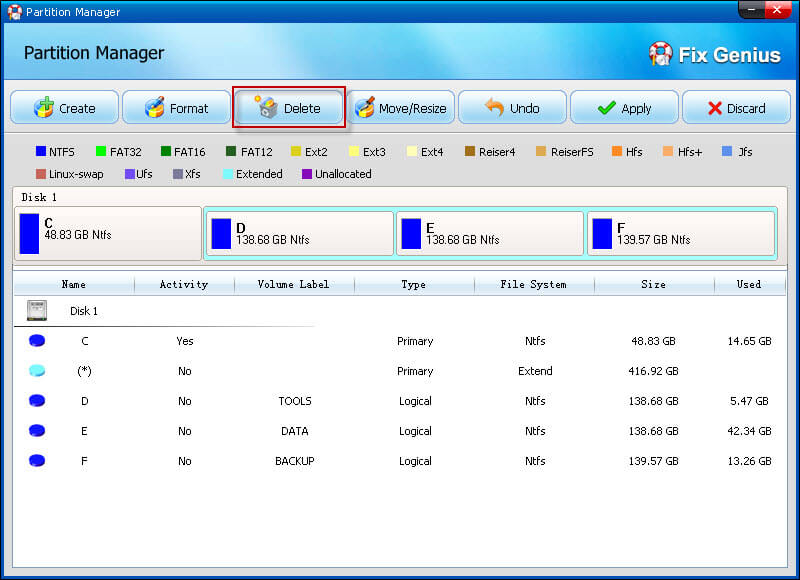Click the Name column header
Screen dimensions: 800x580
point(74,285)
